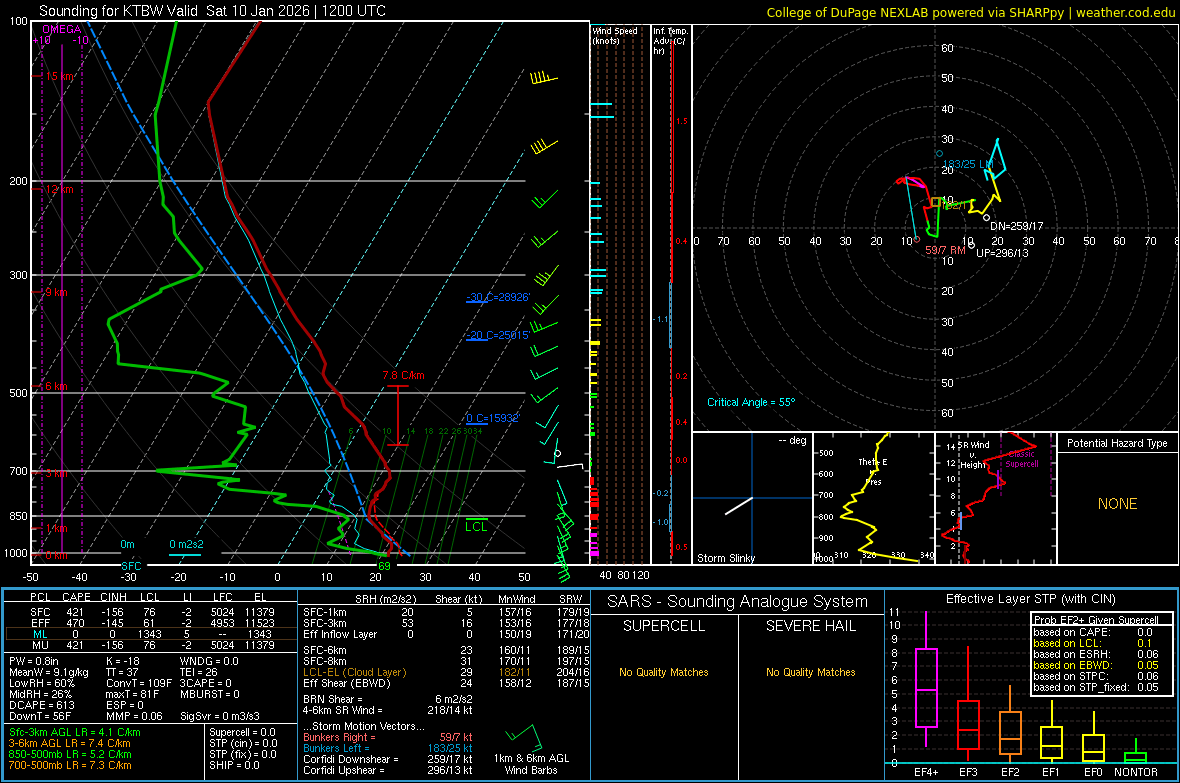Click the 6 km height marker

point(56,386)
